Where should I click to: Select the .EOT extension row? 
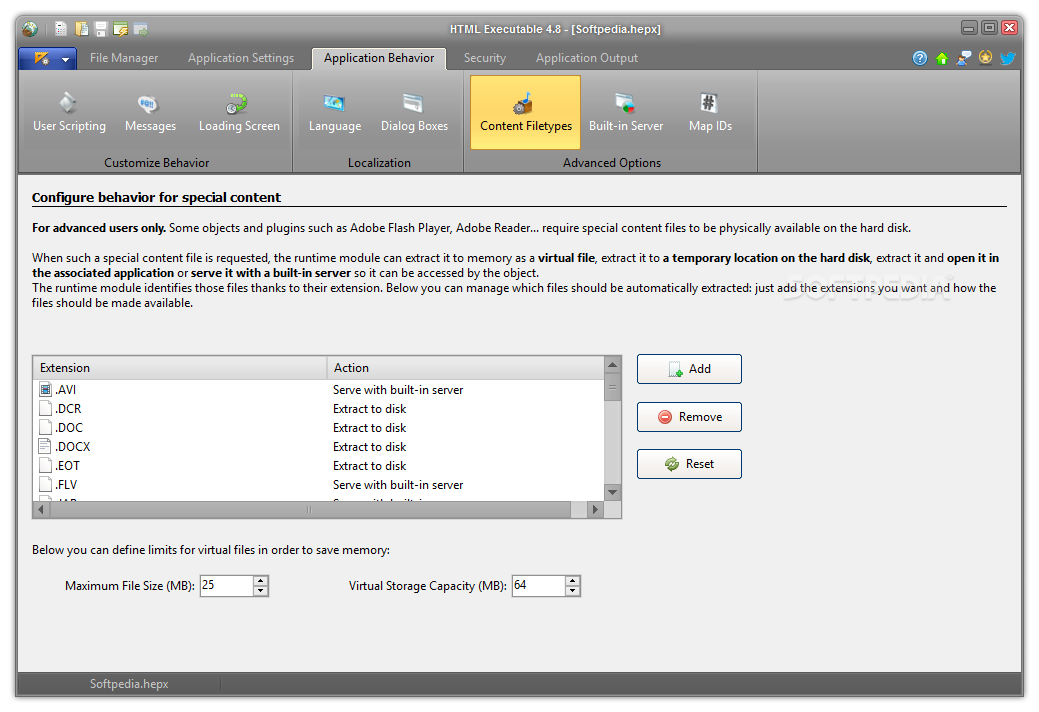coord(319,466)
